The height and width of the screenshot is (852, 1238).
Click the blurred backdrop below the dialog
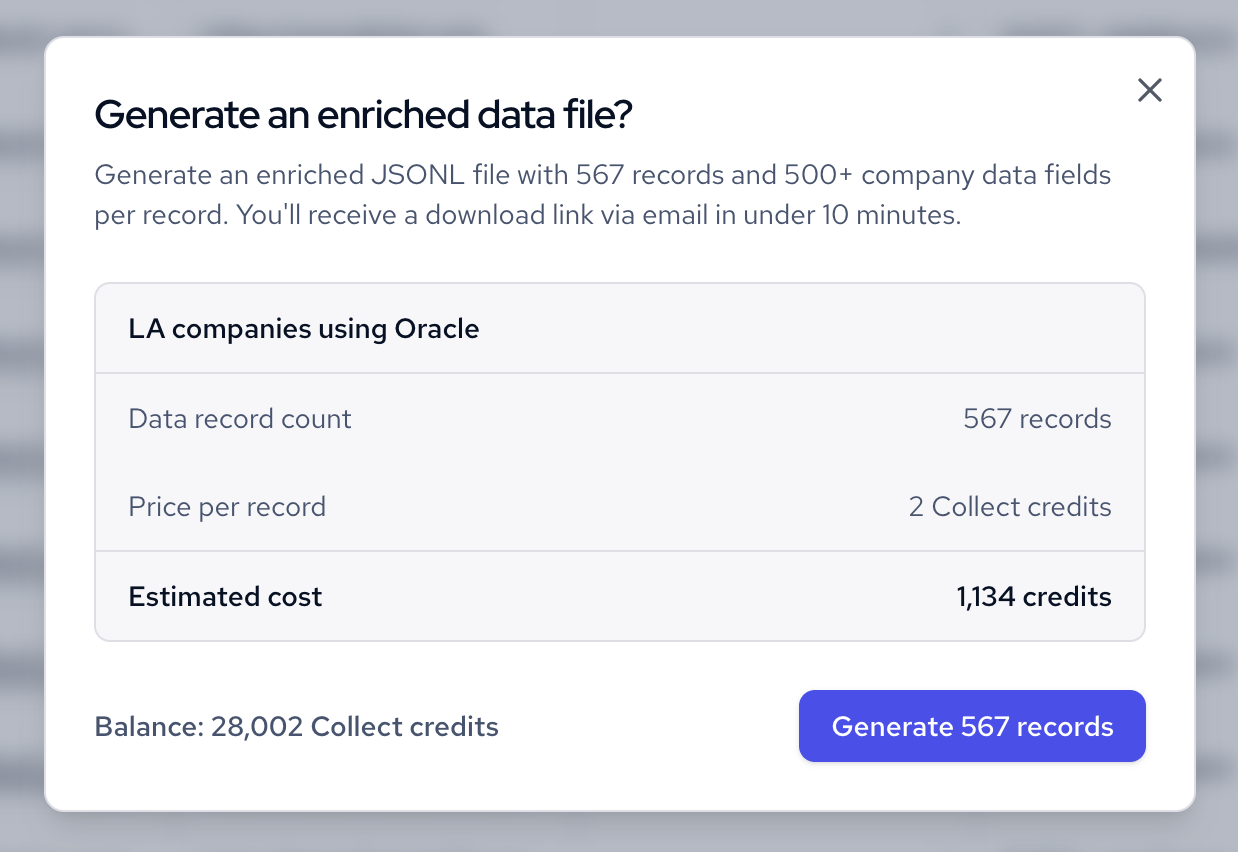pyautogui.click(x=619, y=832)
